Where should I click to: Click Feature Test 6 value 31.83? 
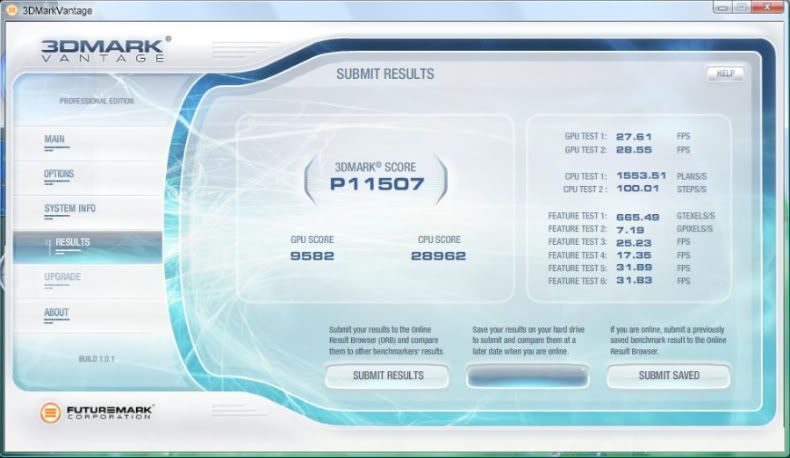coord(634,281)
